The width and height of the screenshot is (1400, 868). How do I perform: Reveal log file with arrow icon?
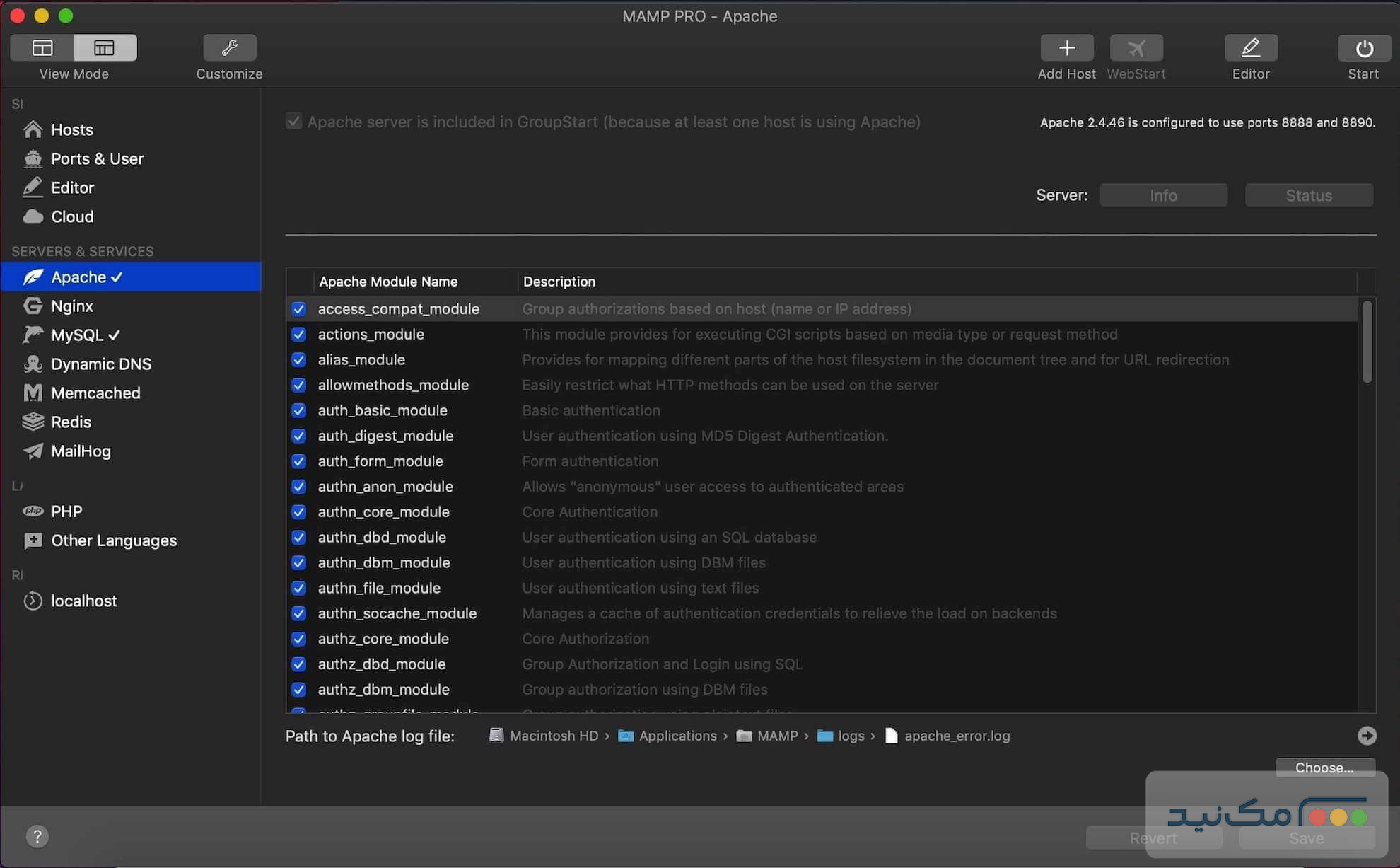coord(1367,736)
